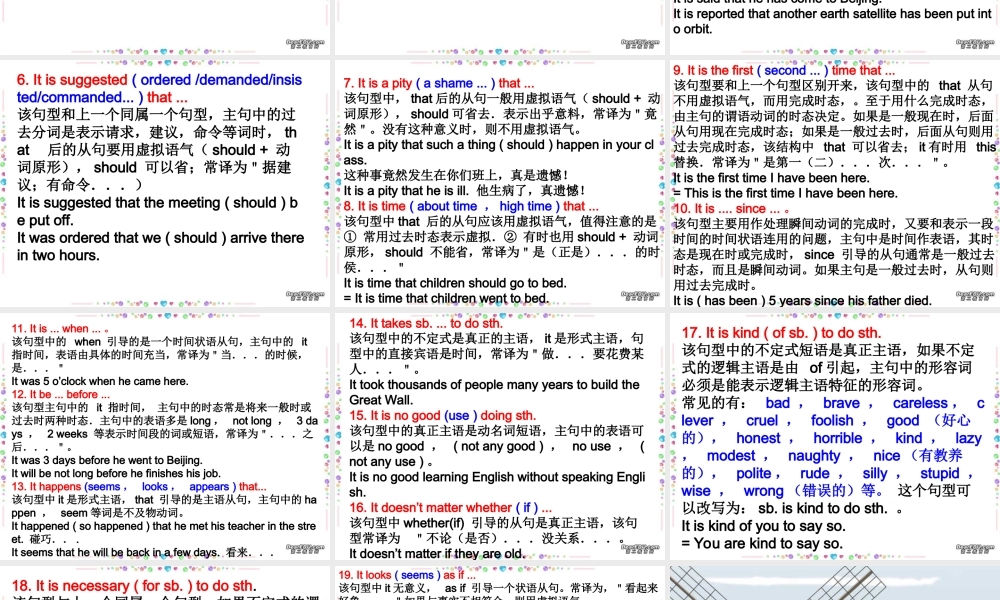This screenshot has height=600, width=1000.
Task: Click sentence 'It is suggested that the meeting (should) be put off'
Action: point(158,211)
